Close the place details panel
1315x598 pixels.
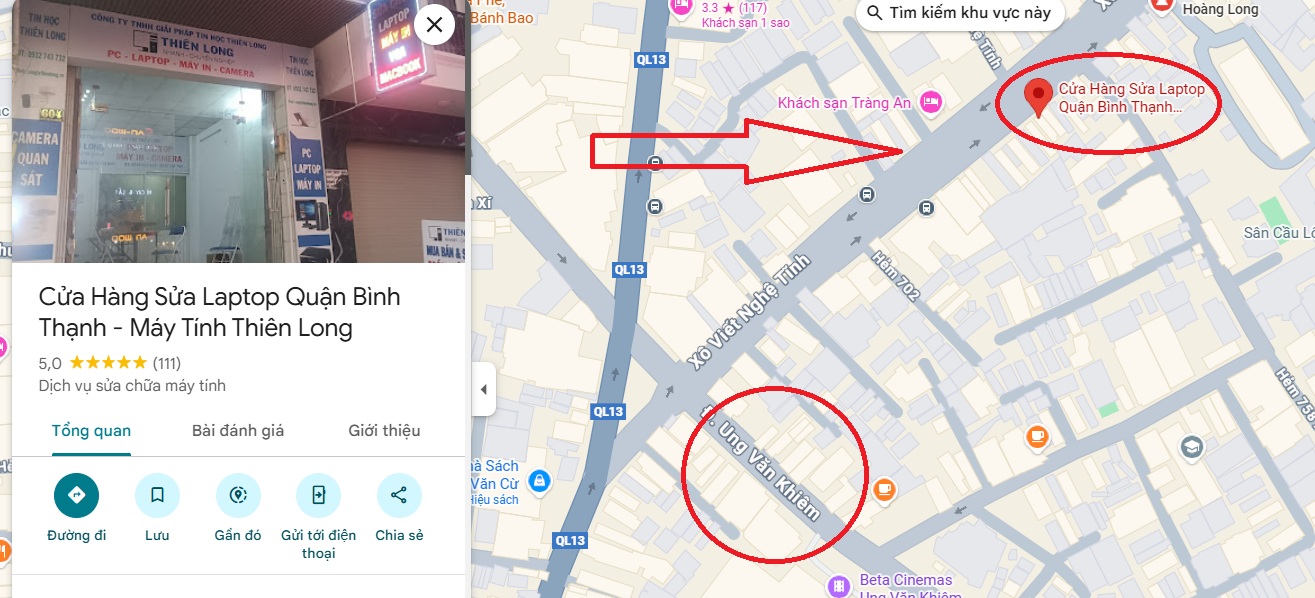click(x=434, y=25)
